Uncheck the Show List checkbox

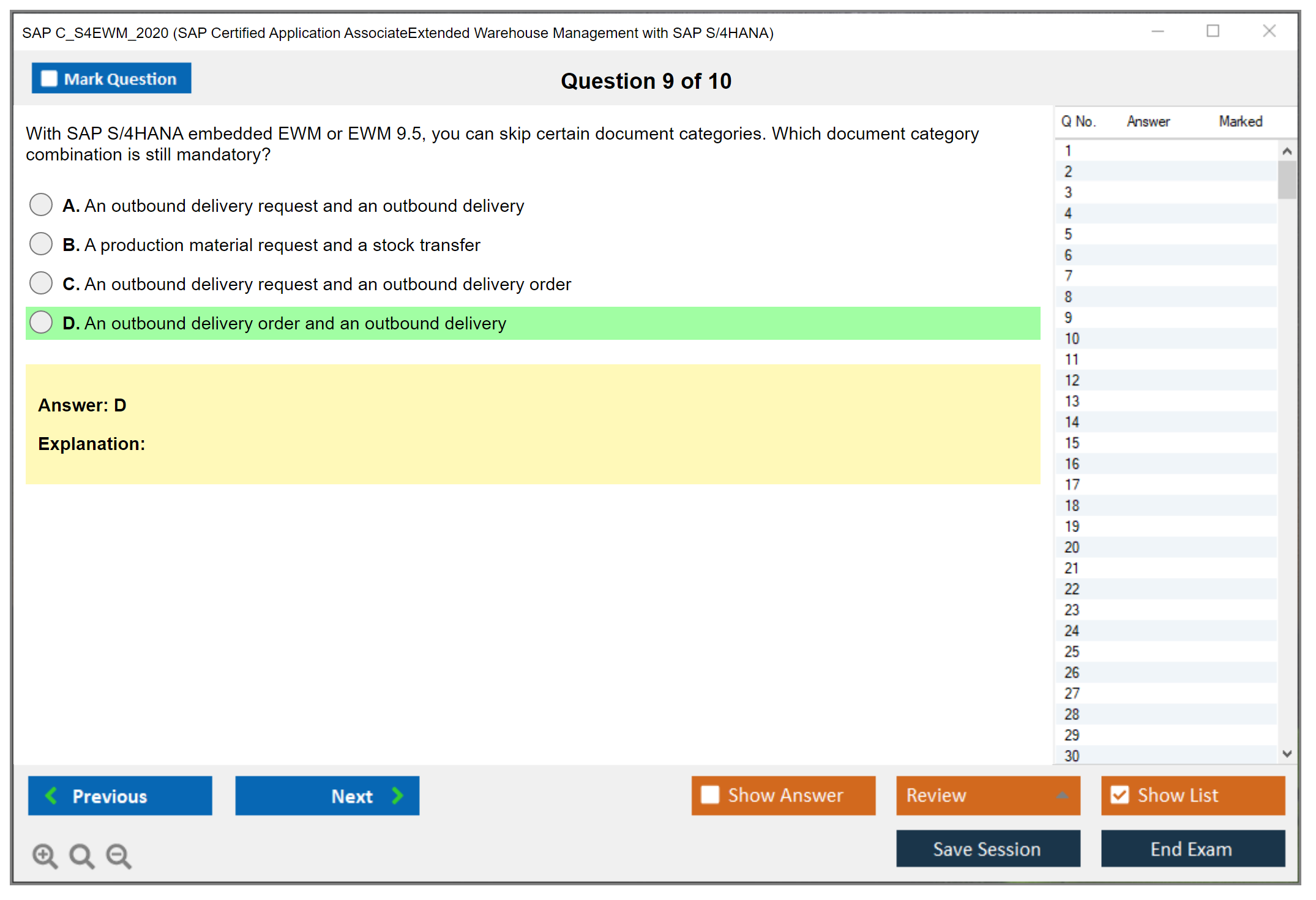(1120, 795)
